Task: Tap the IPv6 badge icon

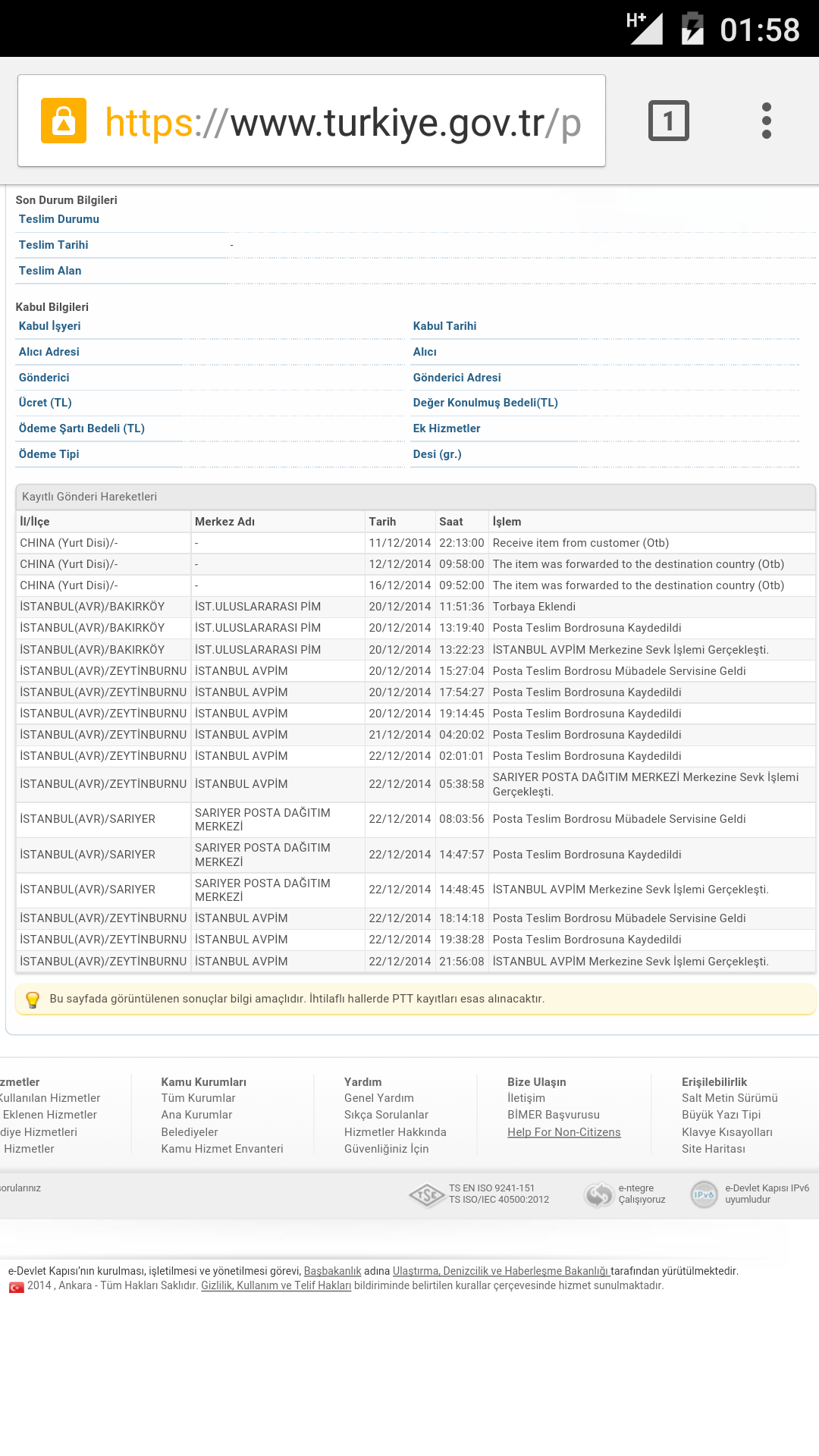Action: [704, 1194]
